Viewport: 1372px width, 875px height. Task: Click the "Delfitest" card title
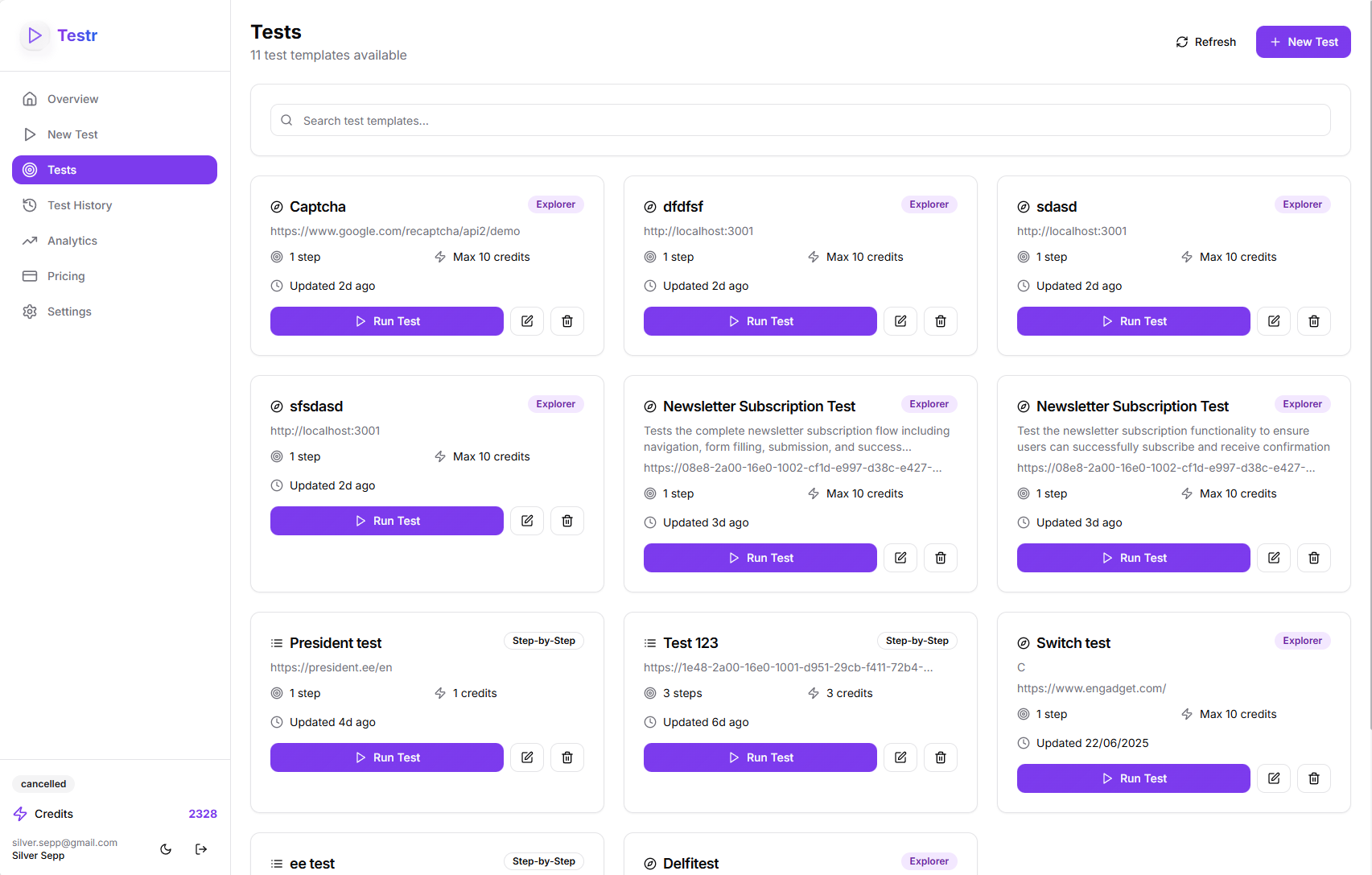pyautogui.click(x=691, y=864)
